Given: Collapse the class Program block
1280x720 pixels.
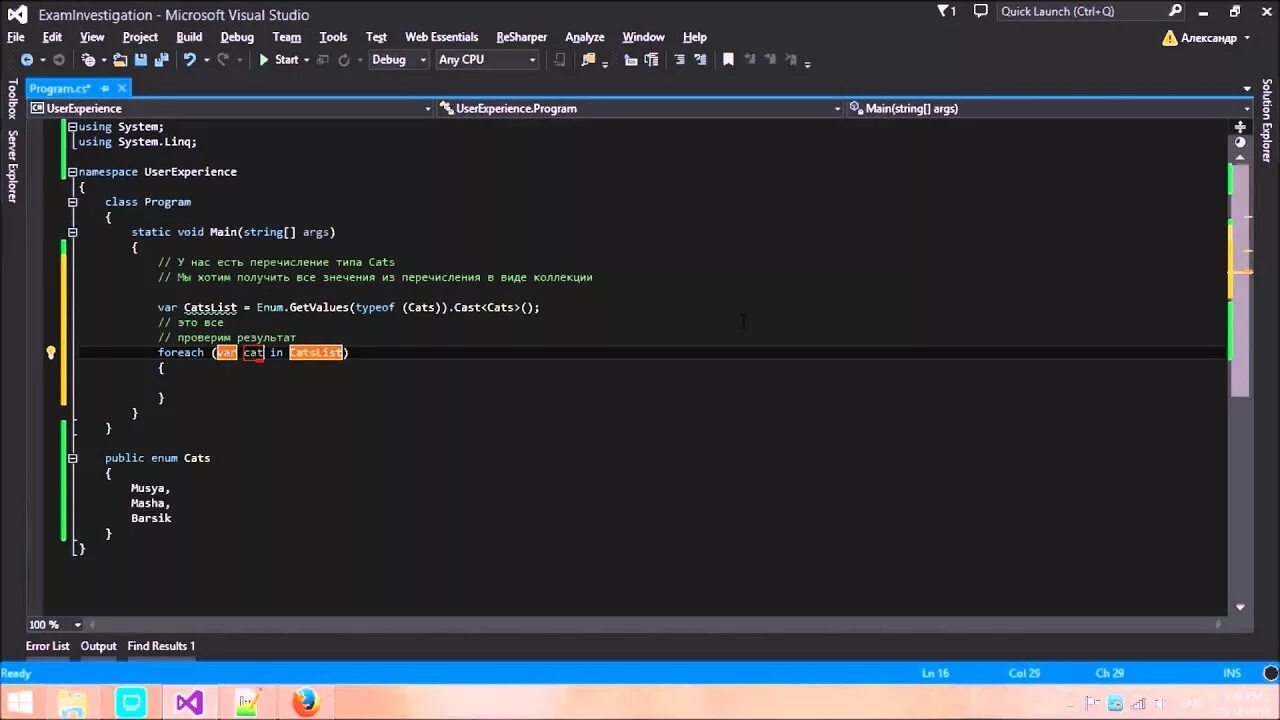Looking at the screenshot, I should (x=72, y=202).
